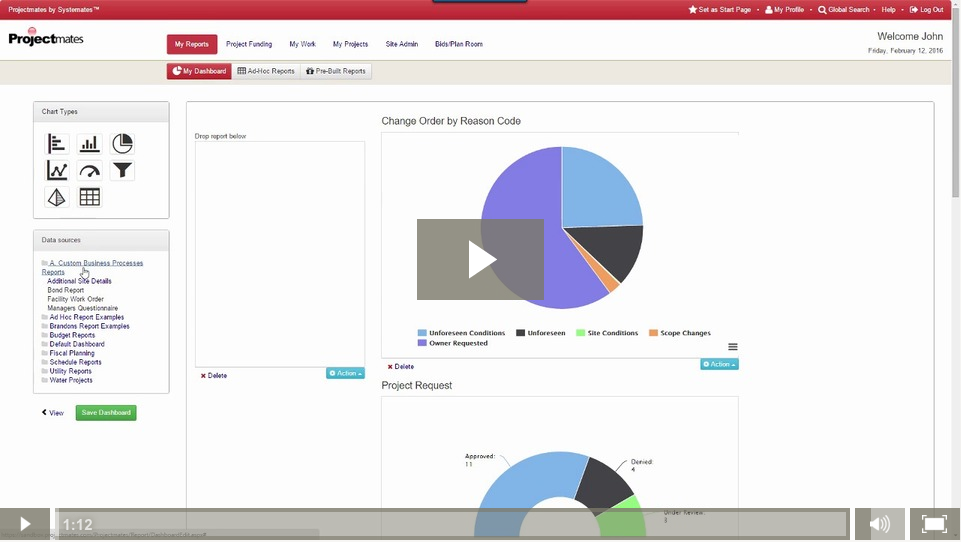Toggle Unforeseen legend item
The width and height of the screenshot is (961, 542).
tap(541, 333)
